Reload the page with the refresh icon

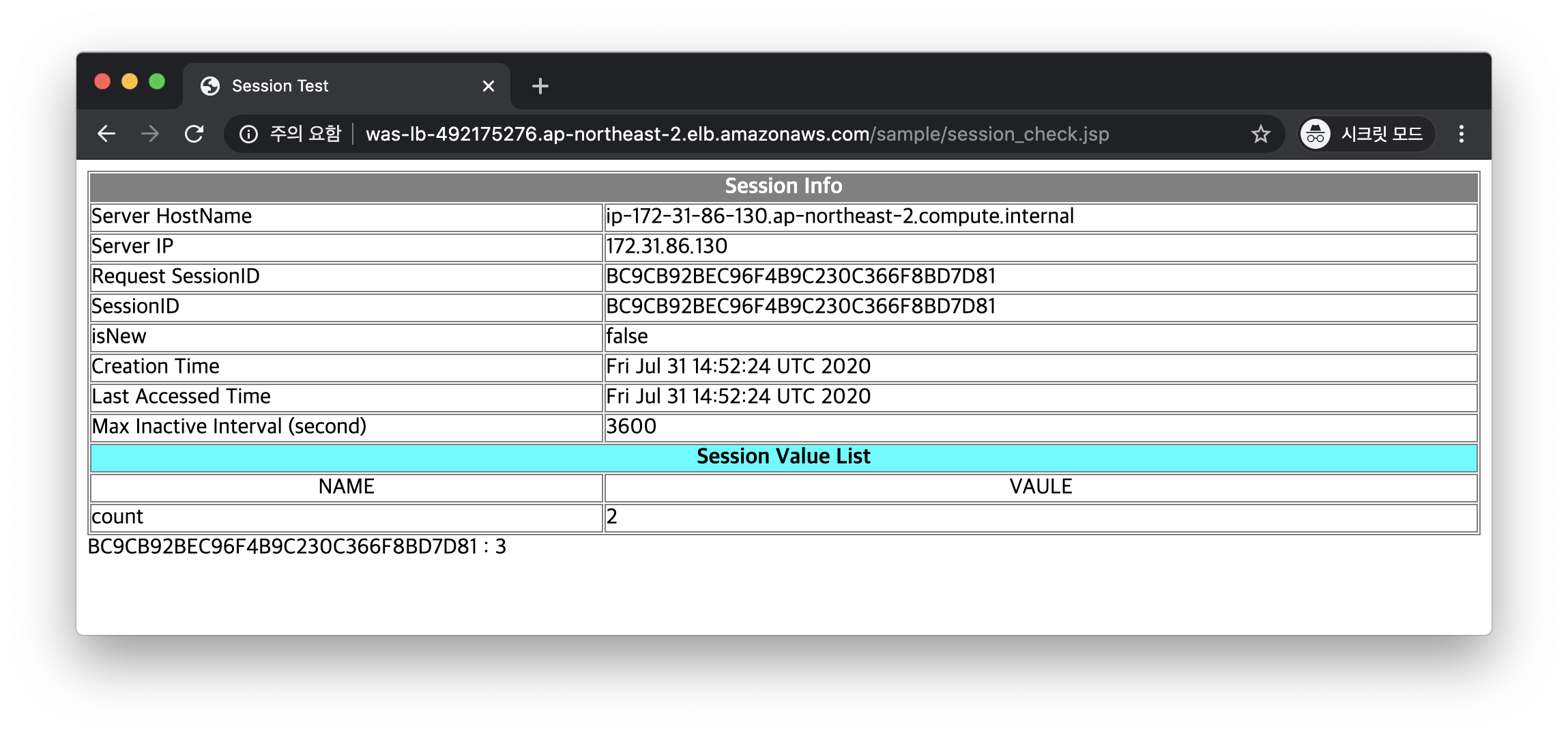point(194,134)
